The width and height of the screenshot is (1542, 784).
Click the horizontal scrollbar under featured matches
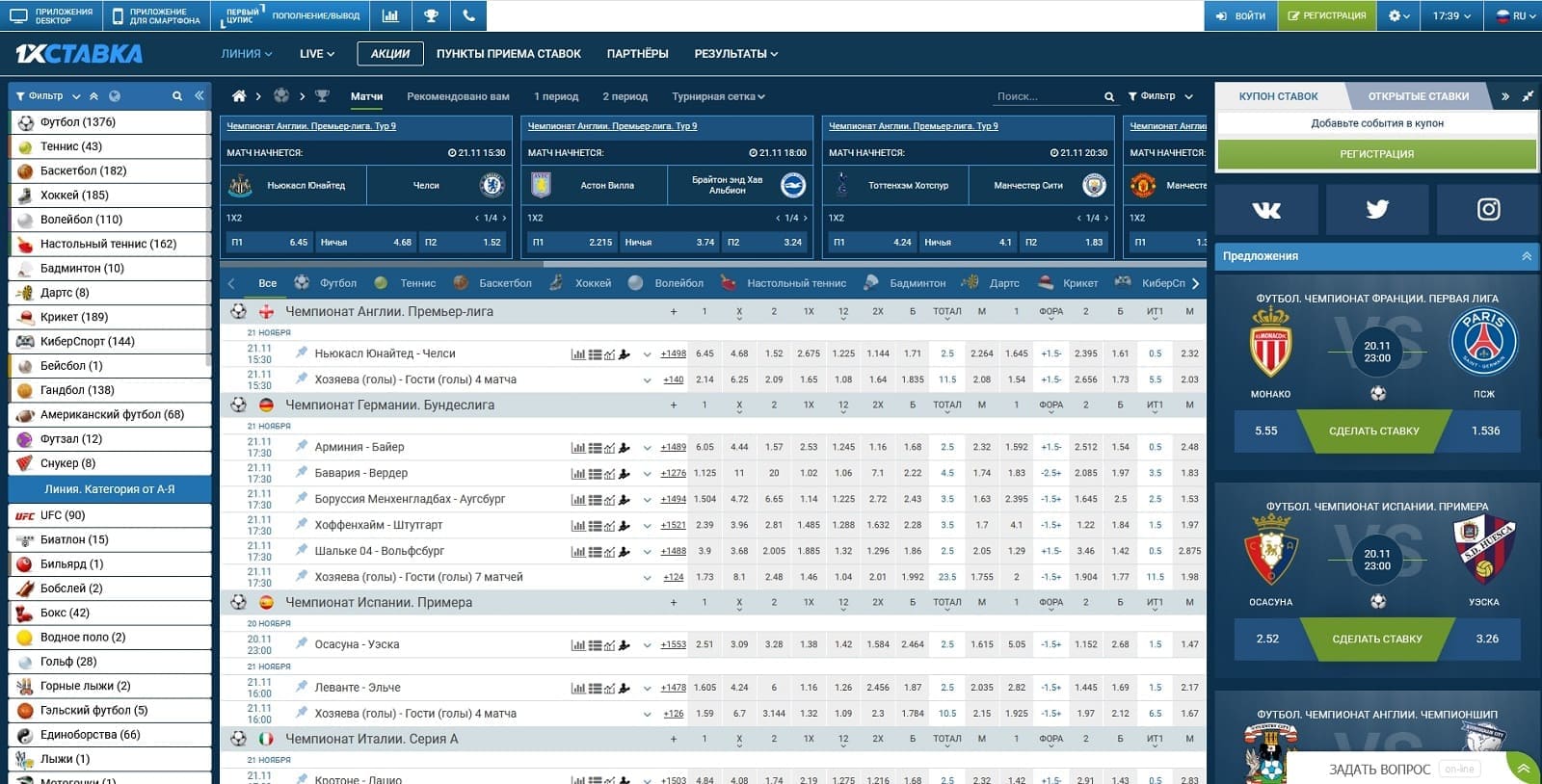713,263
